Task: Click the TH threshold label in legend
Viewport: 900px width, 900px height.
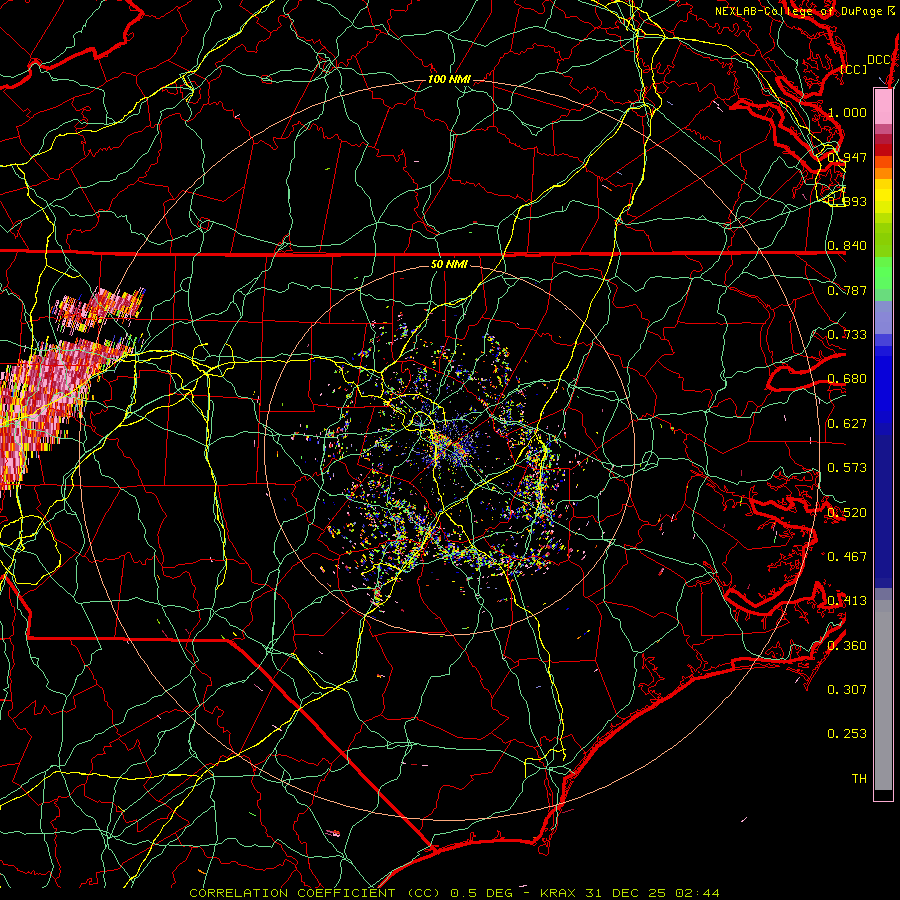Action: click(859, 779)
